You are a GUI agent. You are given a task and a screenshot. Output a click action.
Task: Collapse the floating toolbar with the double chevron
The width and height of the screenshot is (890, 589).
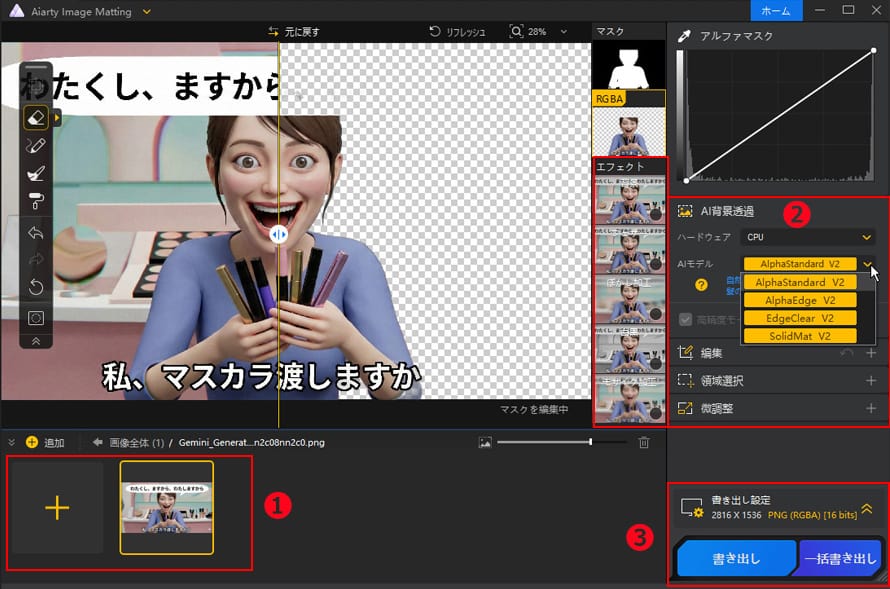point(36,340)
